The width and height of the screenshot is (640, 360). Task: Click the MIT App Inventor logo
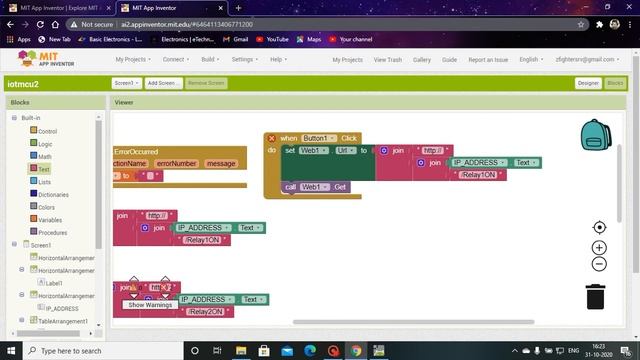point(46,59)
